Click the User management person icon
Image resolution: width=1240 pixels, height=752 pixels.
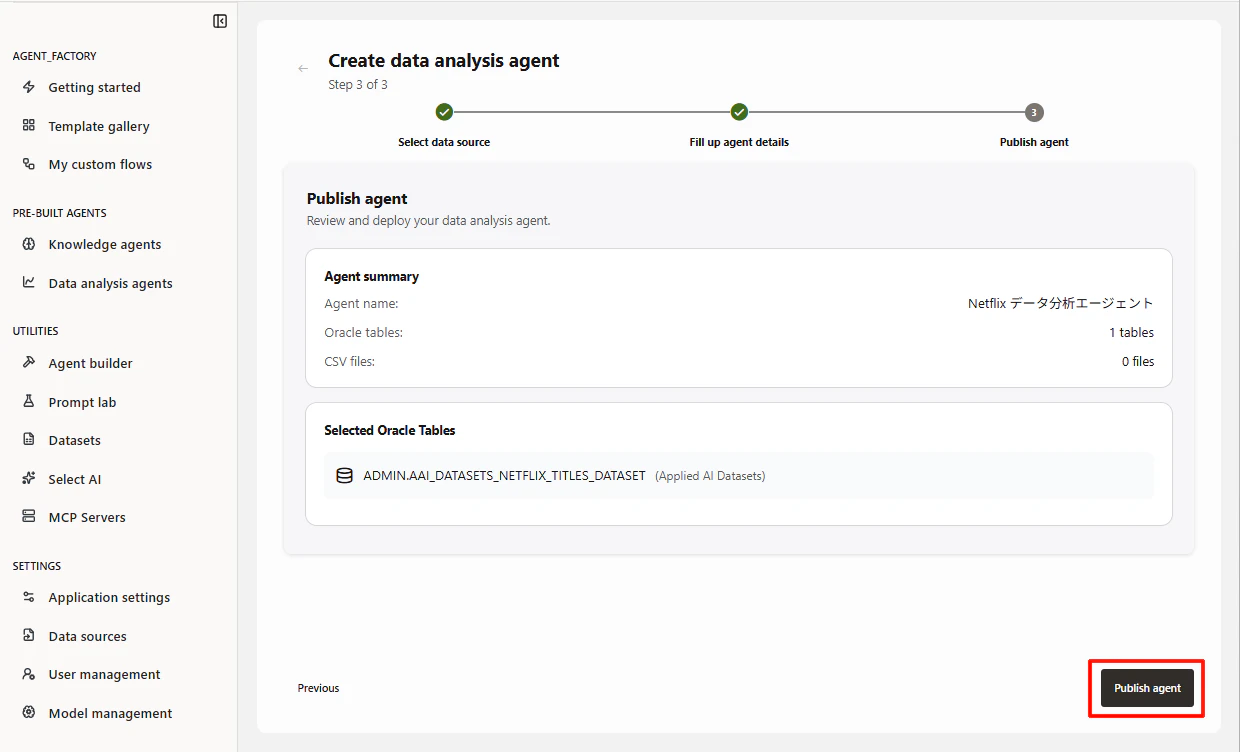click(x=29, y=674)
